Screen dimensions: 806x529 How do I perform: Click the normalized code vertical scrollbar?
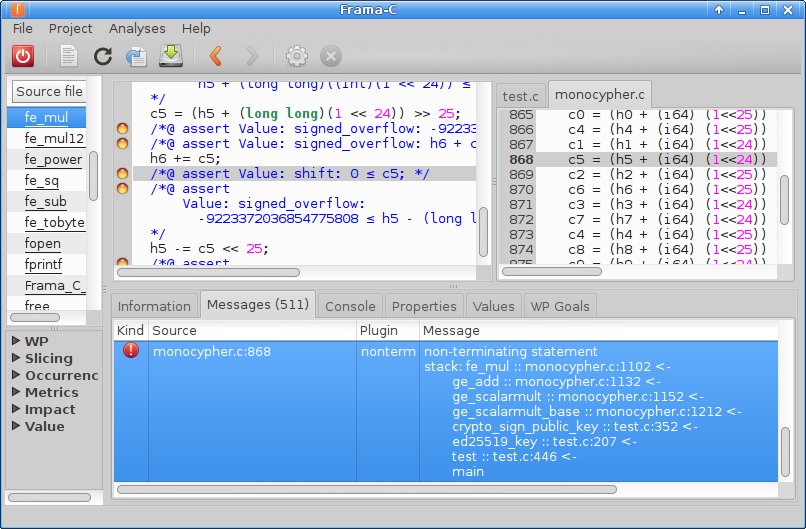point(483,232)
